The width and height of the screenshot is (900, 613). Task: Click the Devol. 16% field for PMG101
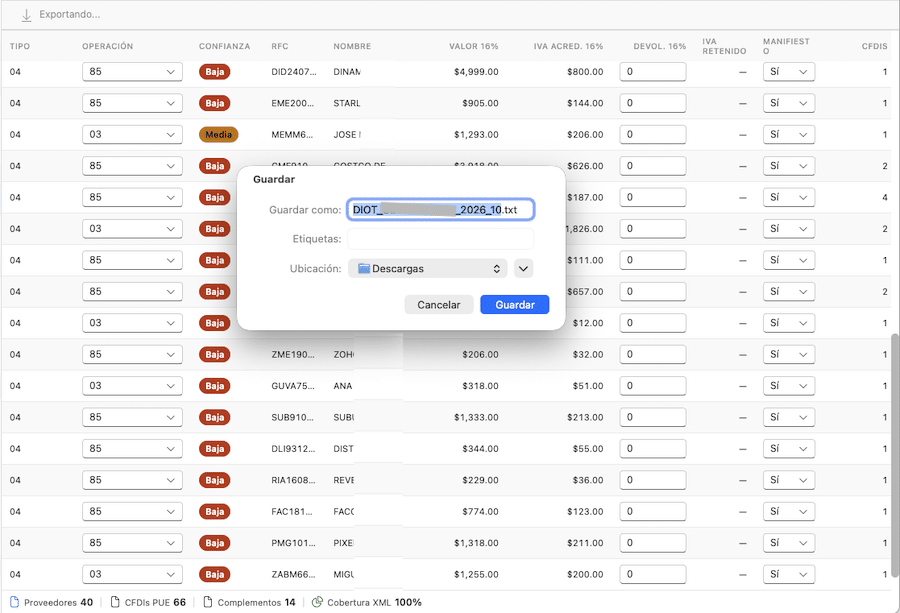point(653,543)
